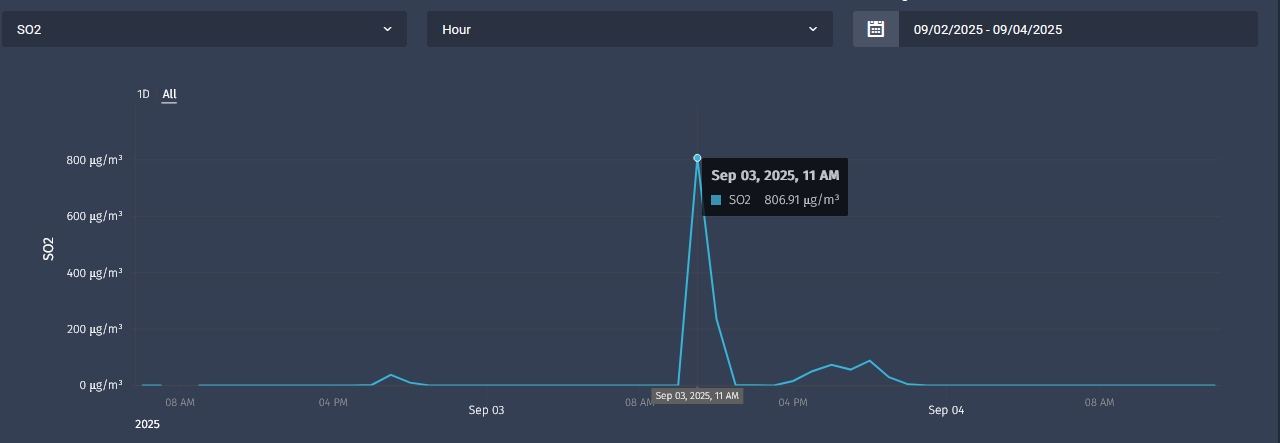Click the 806.91 µg/m³ tooltip value
This screenshot has height=443, width=1280.
click(x=801, y=200)
